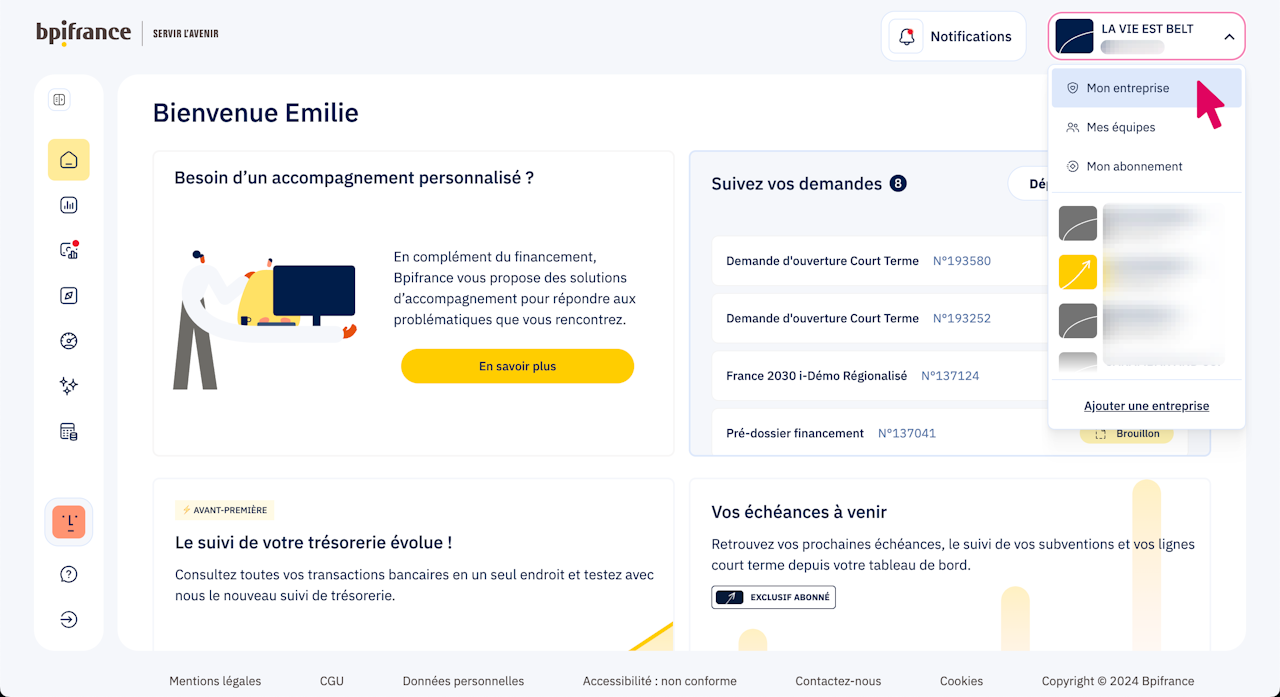This screenshot has height=697, width=1280.
Task: Click the help question mark icon
Action: 69,574
